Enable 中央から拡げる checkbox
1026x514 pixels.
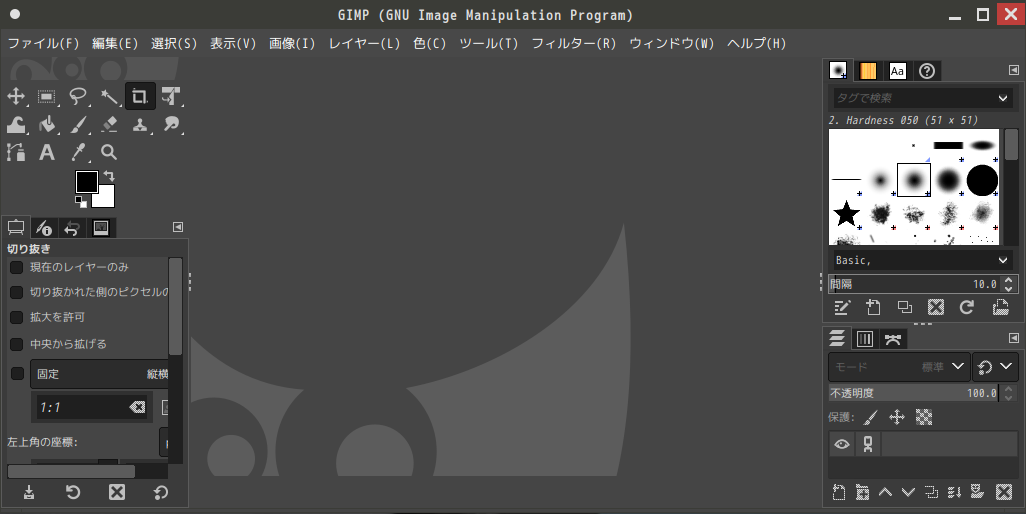click(16, 344)
